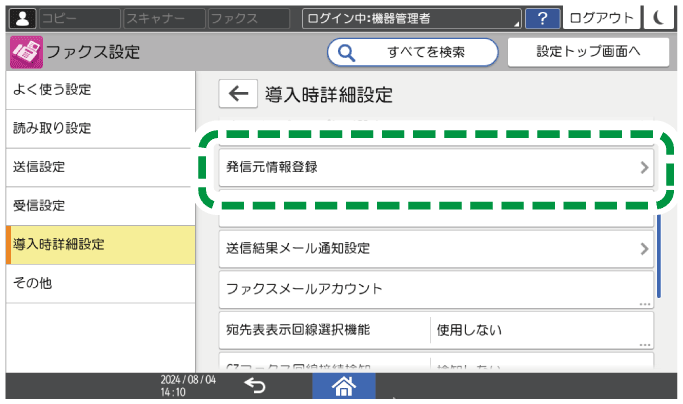Click the blue vertical scrollbar
This screenshot has height=404, width=683.
click(x=659, y=255)
